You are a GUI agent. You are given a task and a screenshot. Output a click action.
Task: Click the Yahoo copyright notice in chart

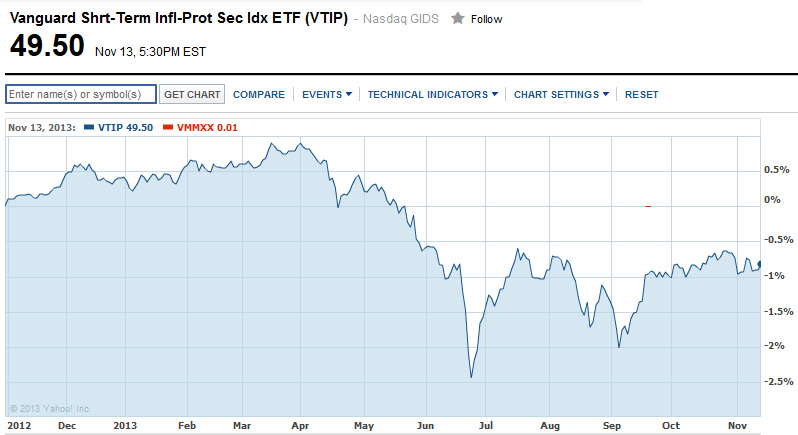(x=50, y=408)
